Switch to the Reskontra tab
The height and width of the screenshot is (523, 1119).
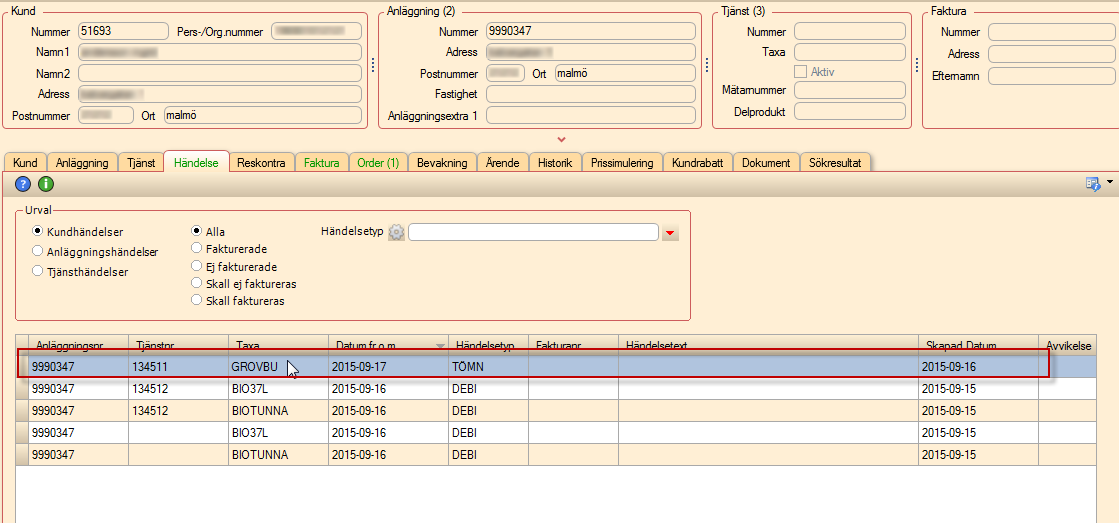point(261,163)
